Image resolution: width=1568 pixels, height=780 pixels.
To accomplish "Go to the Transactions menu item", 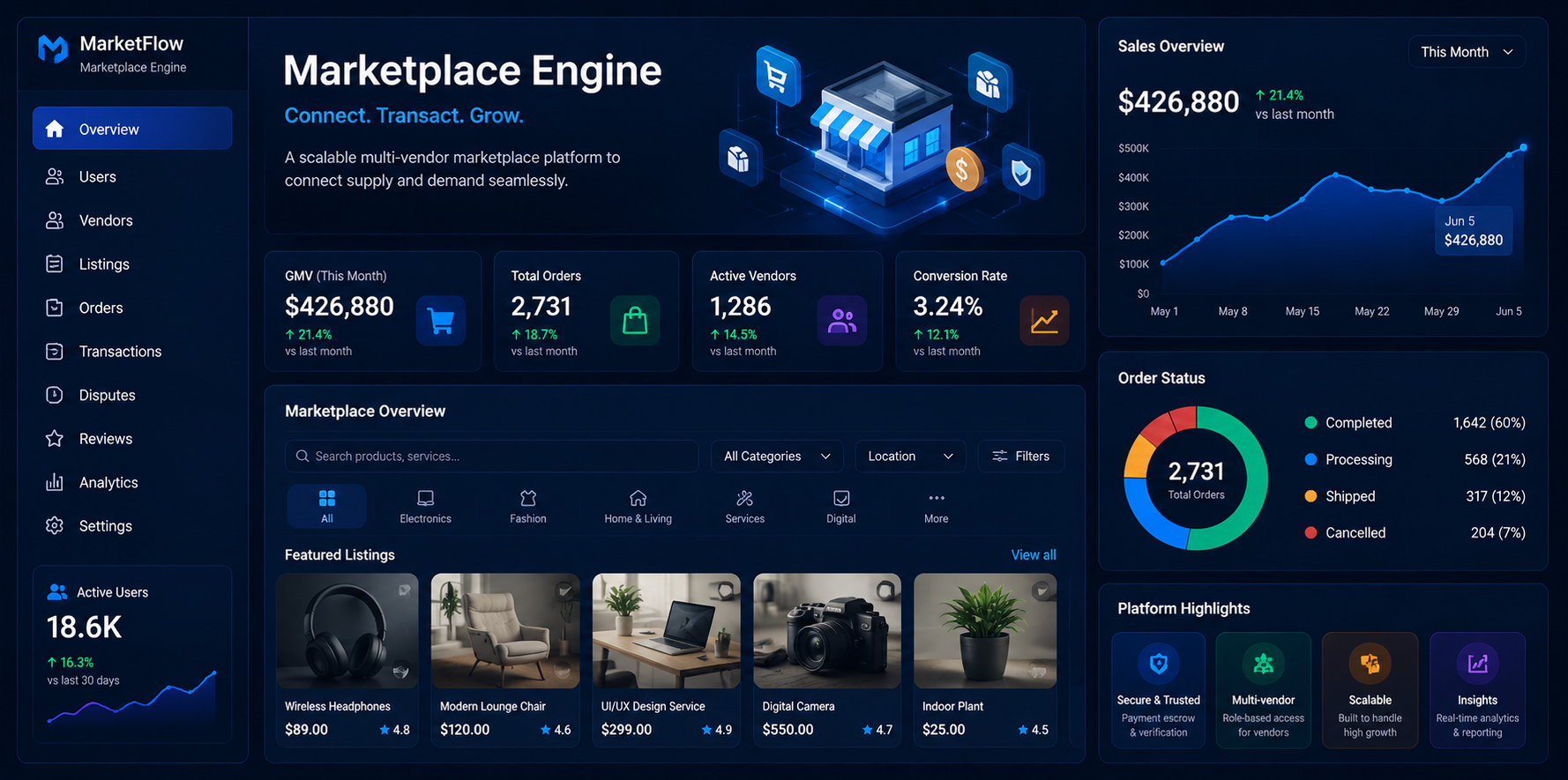I will [132, 352].
